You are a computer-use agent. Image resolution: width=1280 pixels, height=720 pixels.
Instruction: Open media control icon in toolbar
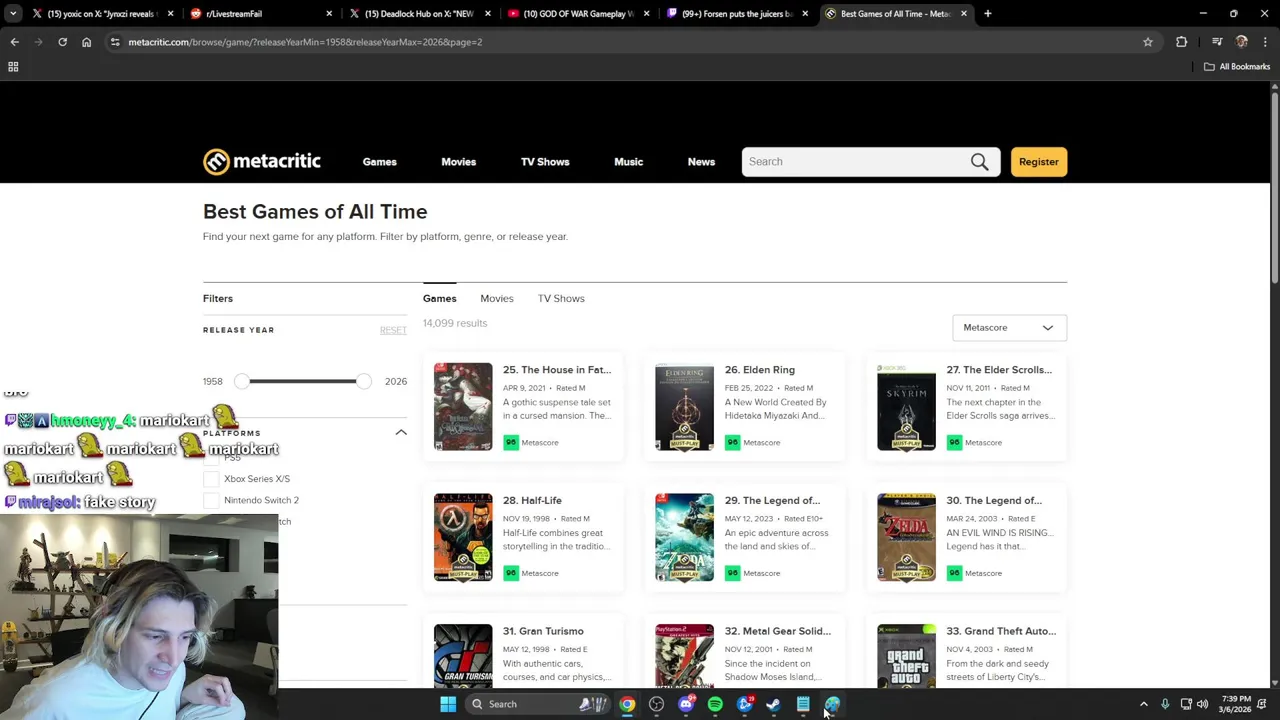pyautogui.click(x=1217, y=42)
